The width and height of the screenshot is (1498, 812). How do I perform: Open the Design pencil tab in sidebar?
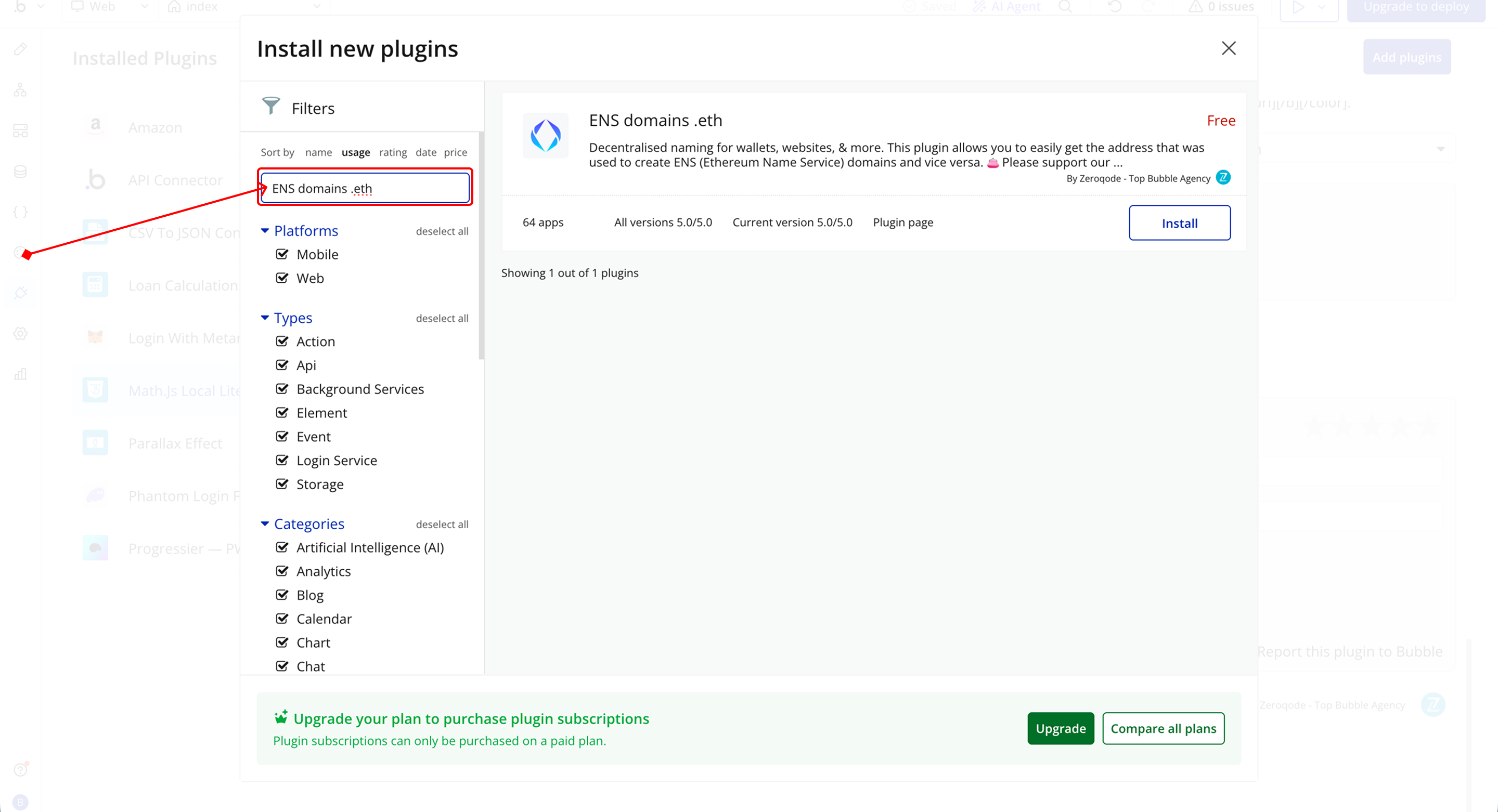[x=20, y=49]
